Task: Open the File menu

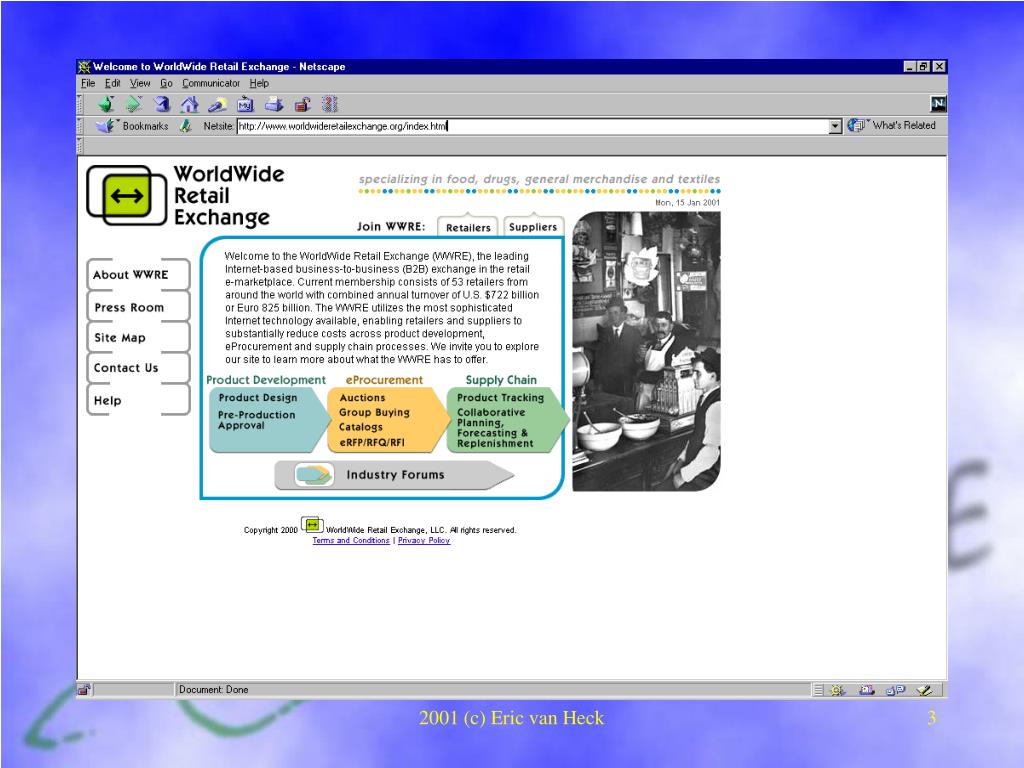Action: click(x=88, y=84)
